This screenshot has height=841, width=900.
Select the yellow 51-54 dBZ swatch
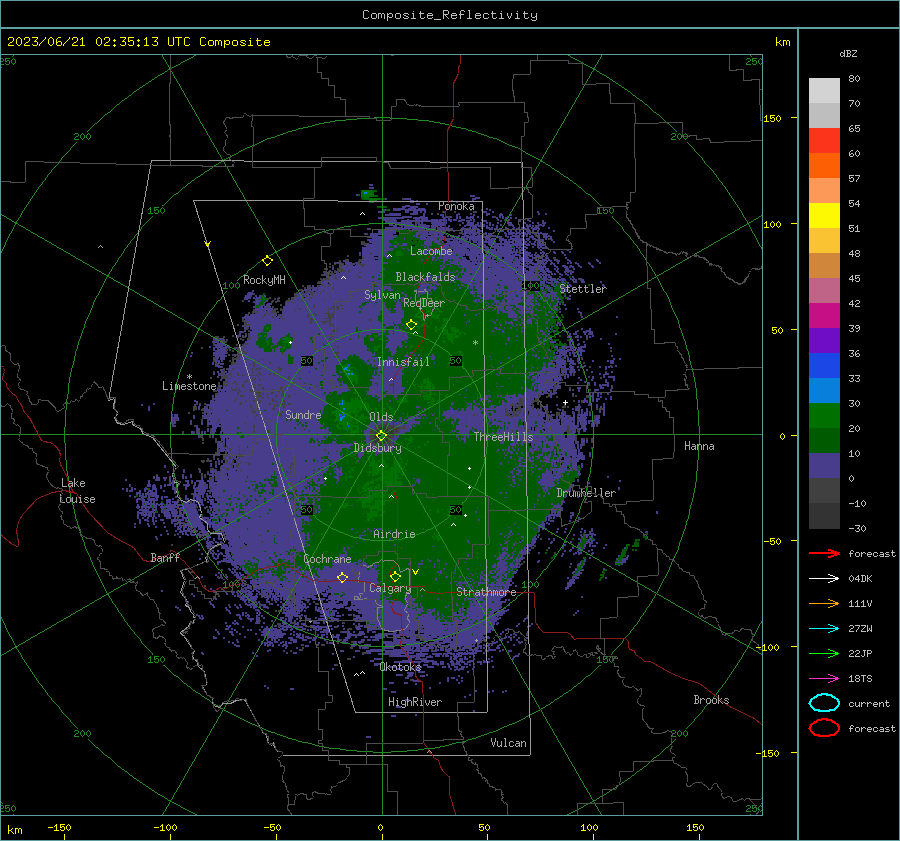[824, 216]
